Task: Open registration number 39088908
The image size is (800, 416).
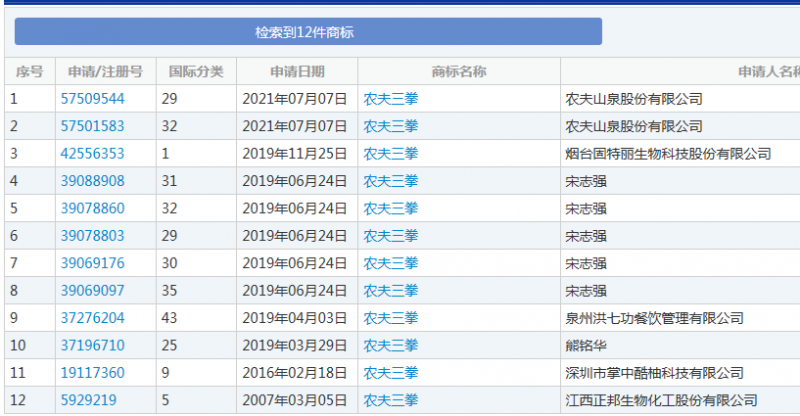Action: point(92,181)
